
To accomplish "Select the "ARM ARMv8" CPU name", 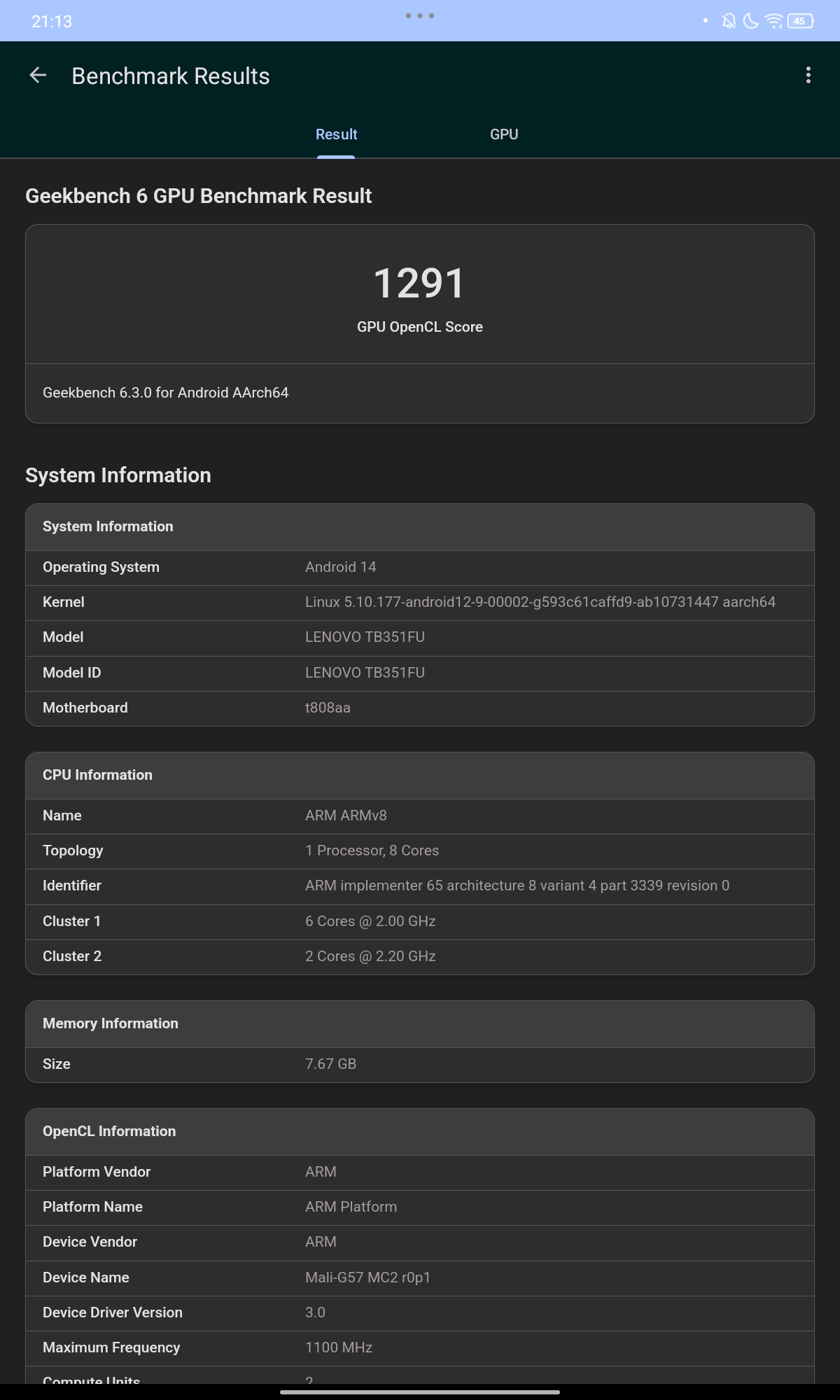I will coord(346,815).
